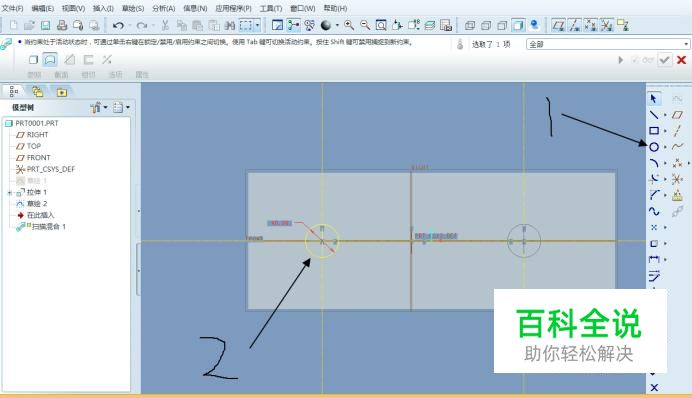The width and height of the screenshot is (692, 398).
Task: Confirm feature with green checkmark button
Action: click(664, 60)
